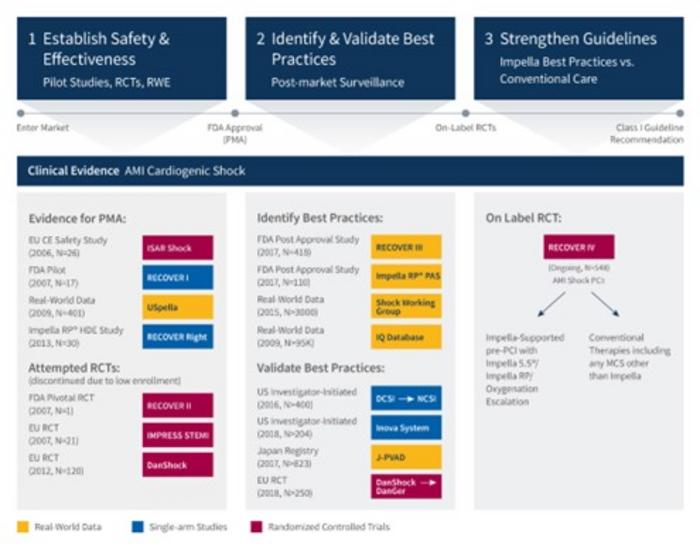Click the Enter Market timeline dot

pyautogui.click(x=19, y=113)
